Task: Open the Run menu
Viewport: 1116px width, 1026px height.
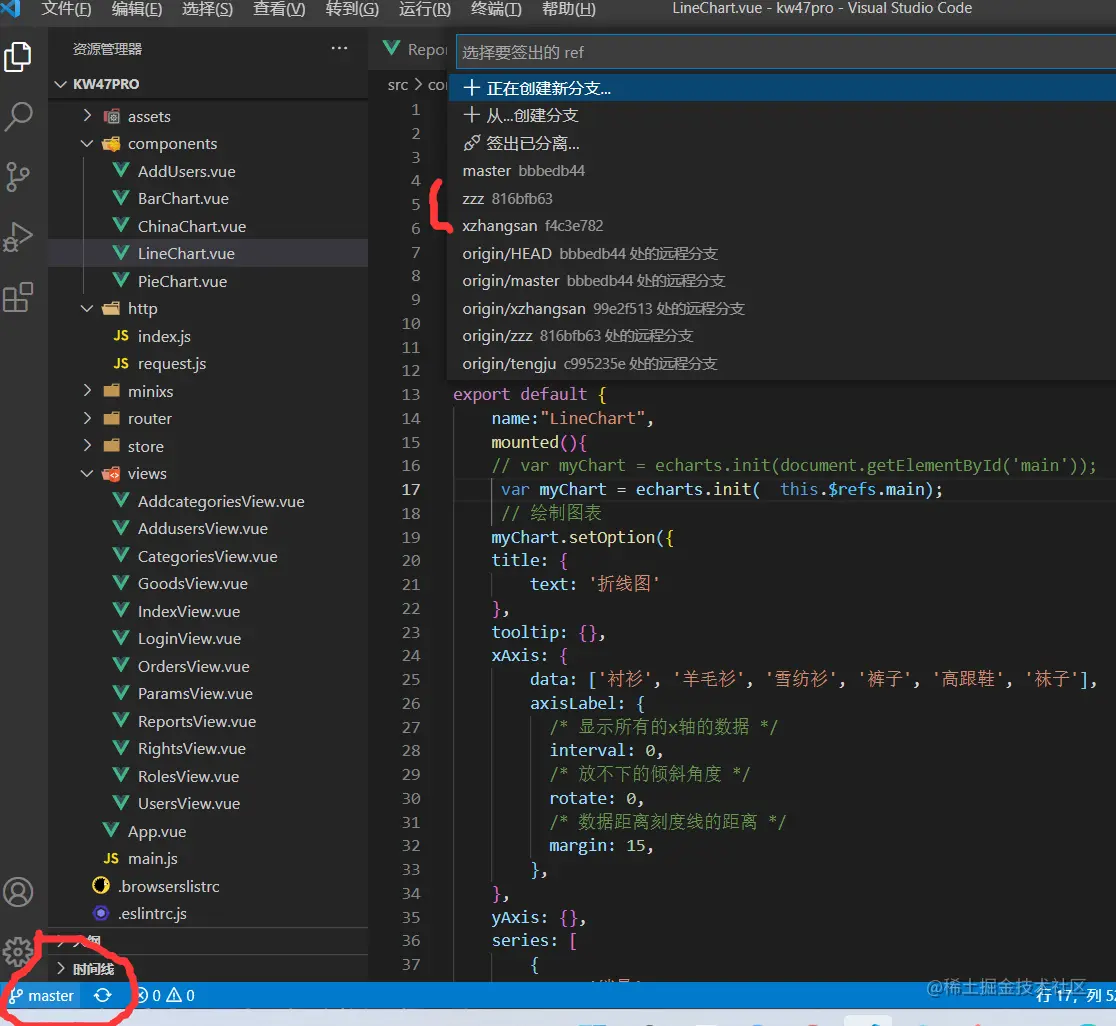Action: [x=424, y=9]
